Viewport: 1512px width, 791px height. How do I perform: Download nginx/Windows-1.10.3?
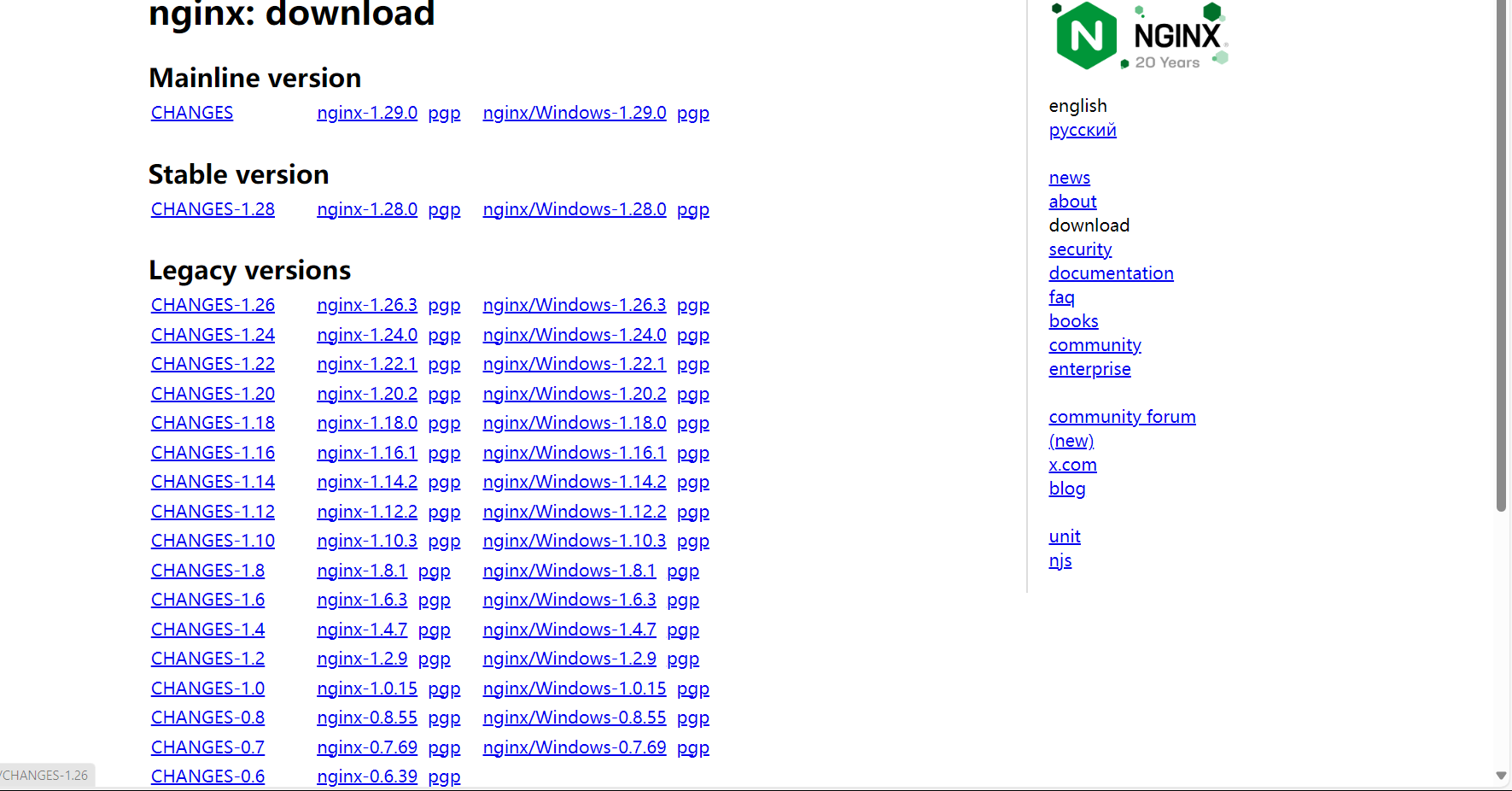click(x=575, y=541)
